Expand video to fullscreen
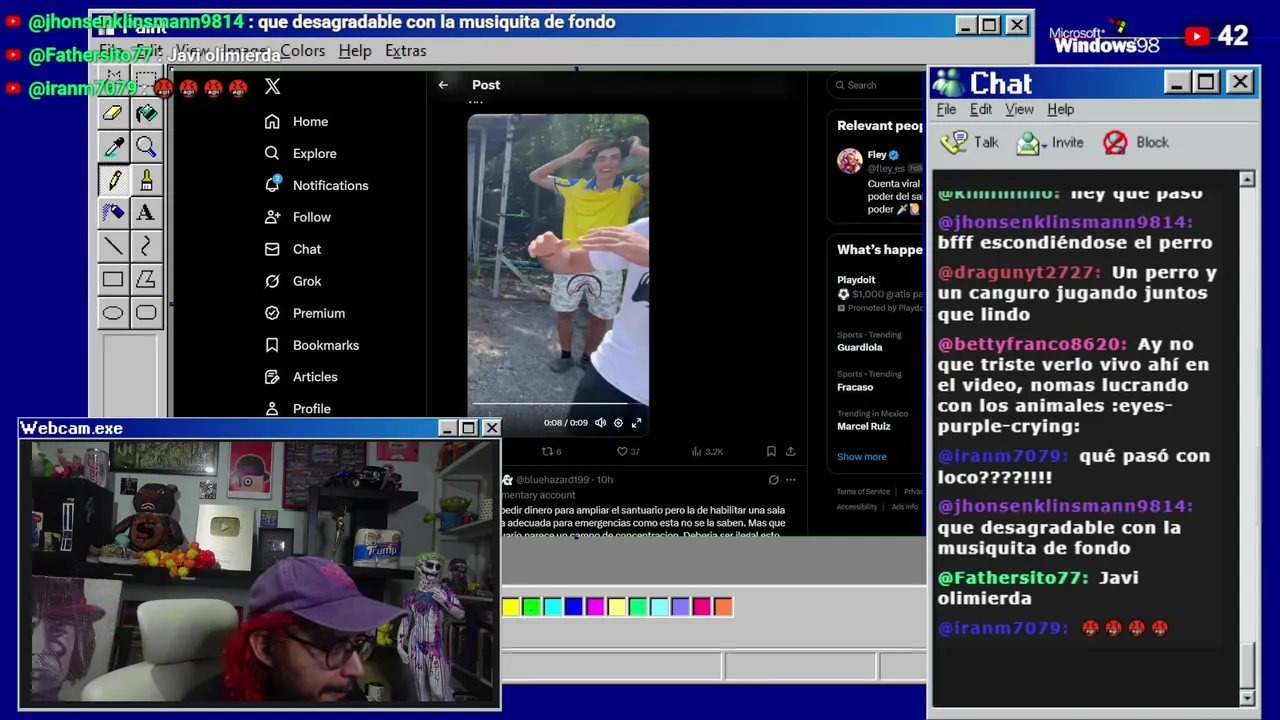 point(636,423)
